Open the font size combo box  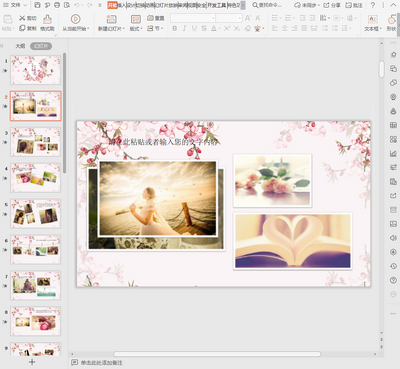[x=229, y=18]
